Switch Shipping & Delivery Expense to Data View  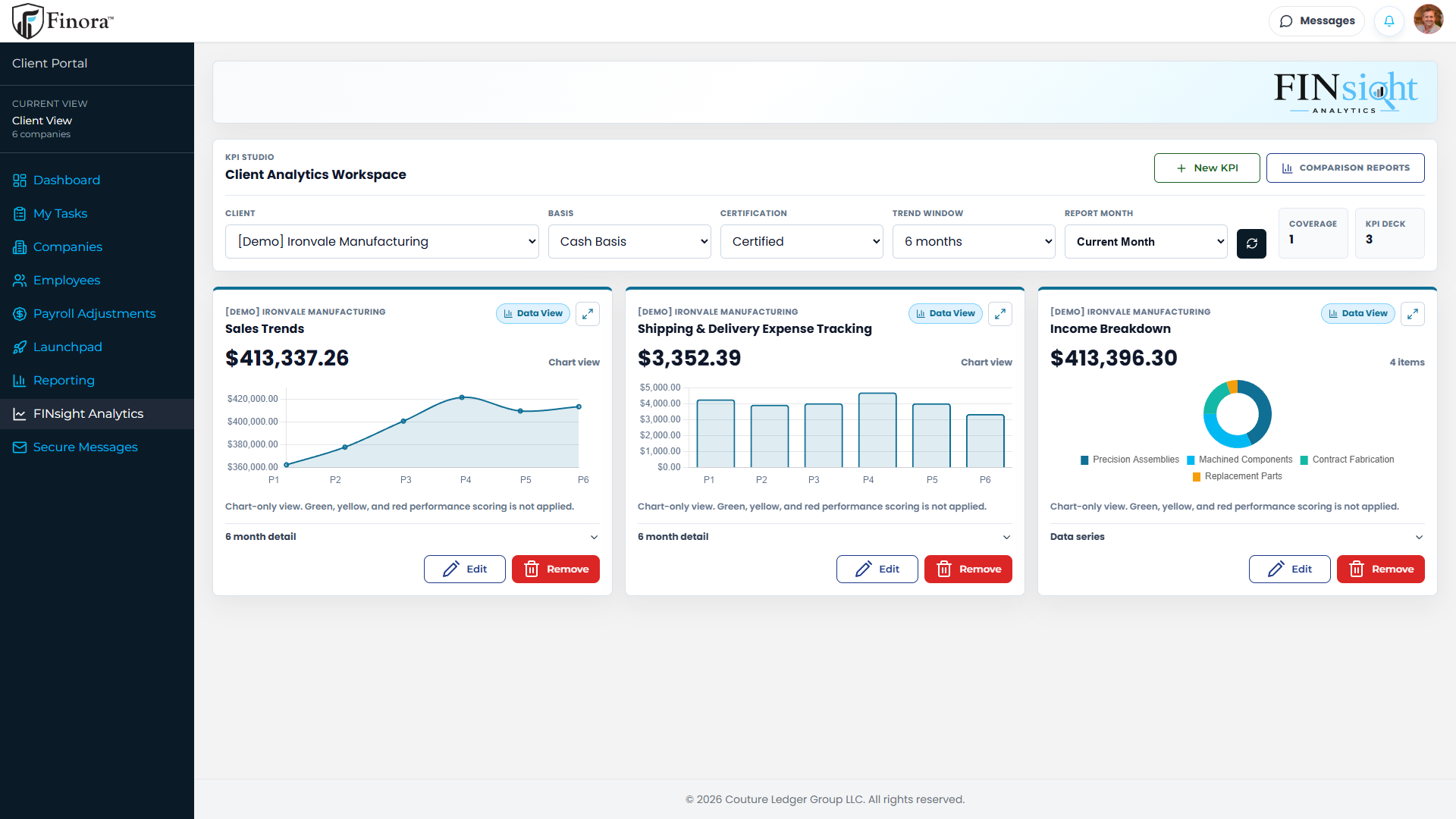pyautogui.click(x=946, y=314)
